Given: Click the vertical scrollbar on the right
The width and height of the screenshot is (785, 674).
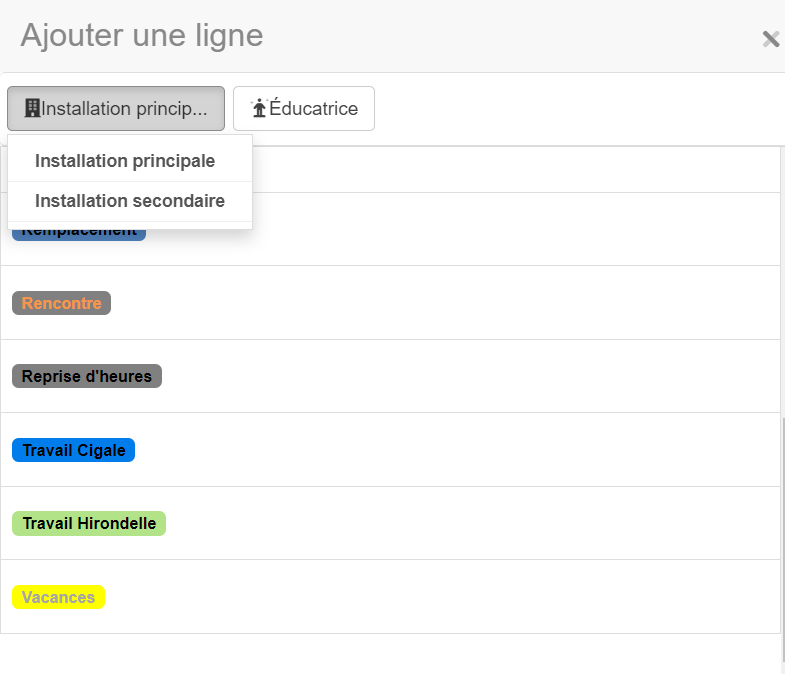Looking at the screenshot, I should pyautogui.click(x=782, y=540).
